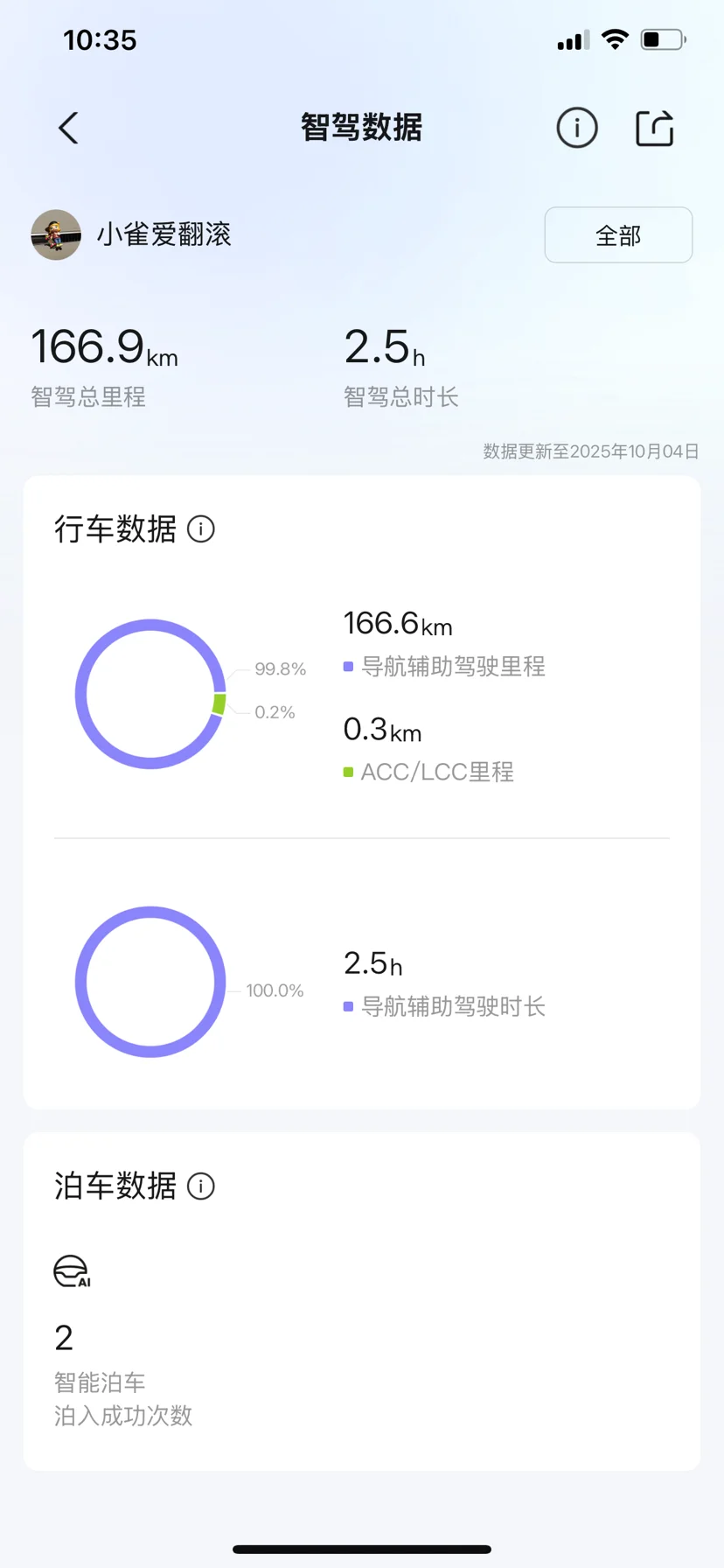Tap info icon beside 泊车数据
This screenshot has height=1568, width=724.
pyautogui.click(x=201, y=1186)
